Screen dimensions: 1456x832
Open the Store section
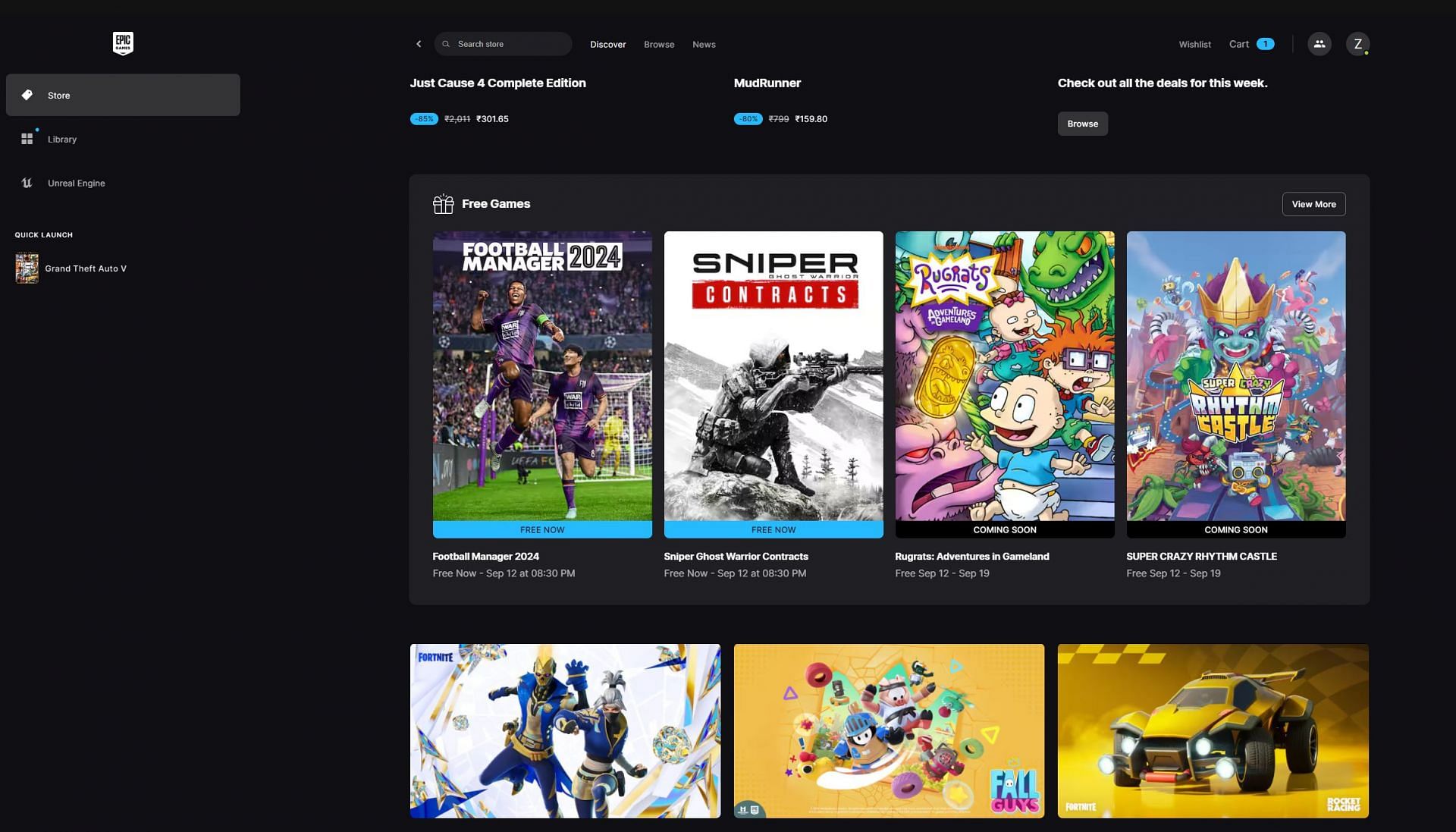59,94
